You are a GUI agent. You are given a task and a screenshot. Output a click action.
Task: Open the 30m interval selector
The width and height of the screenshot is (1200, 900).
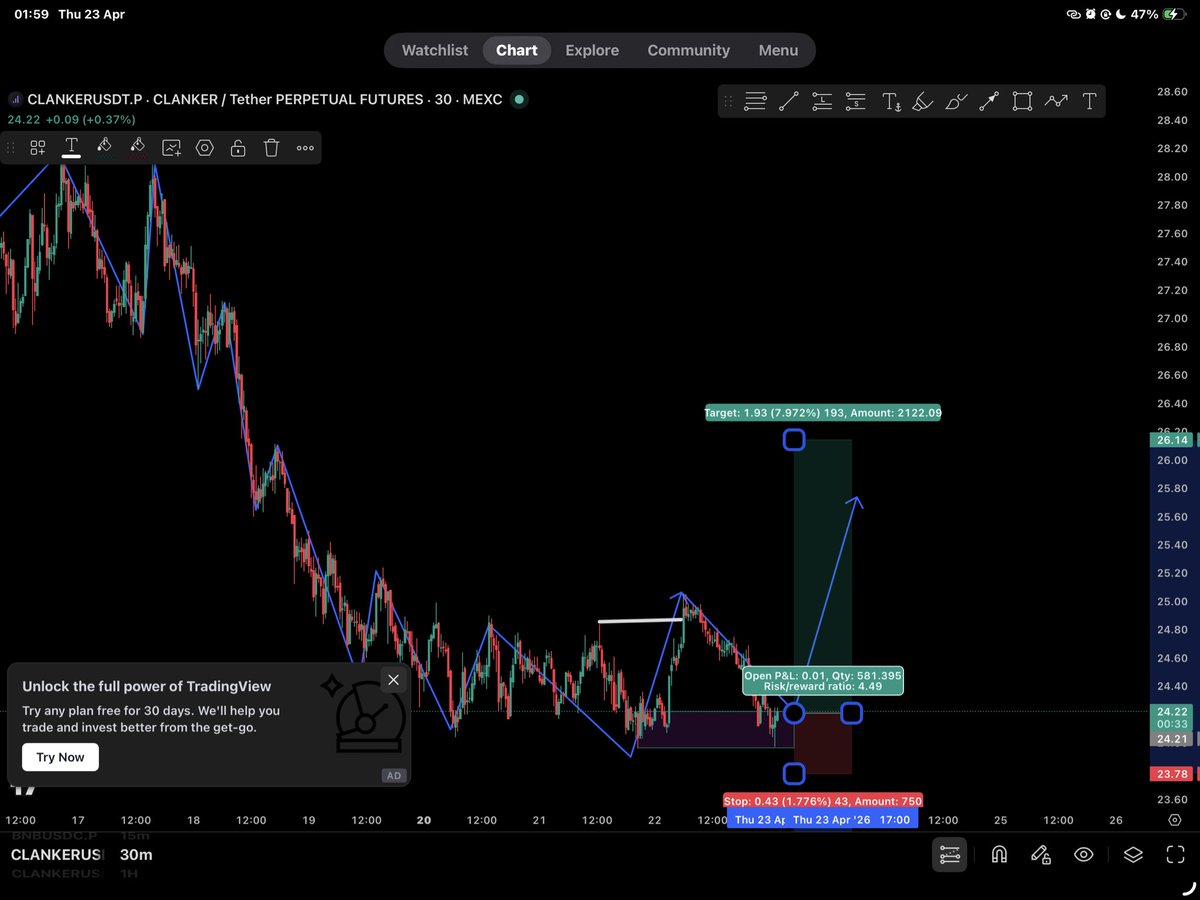(x=136, y=855)
